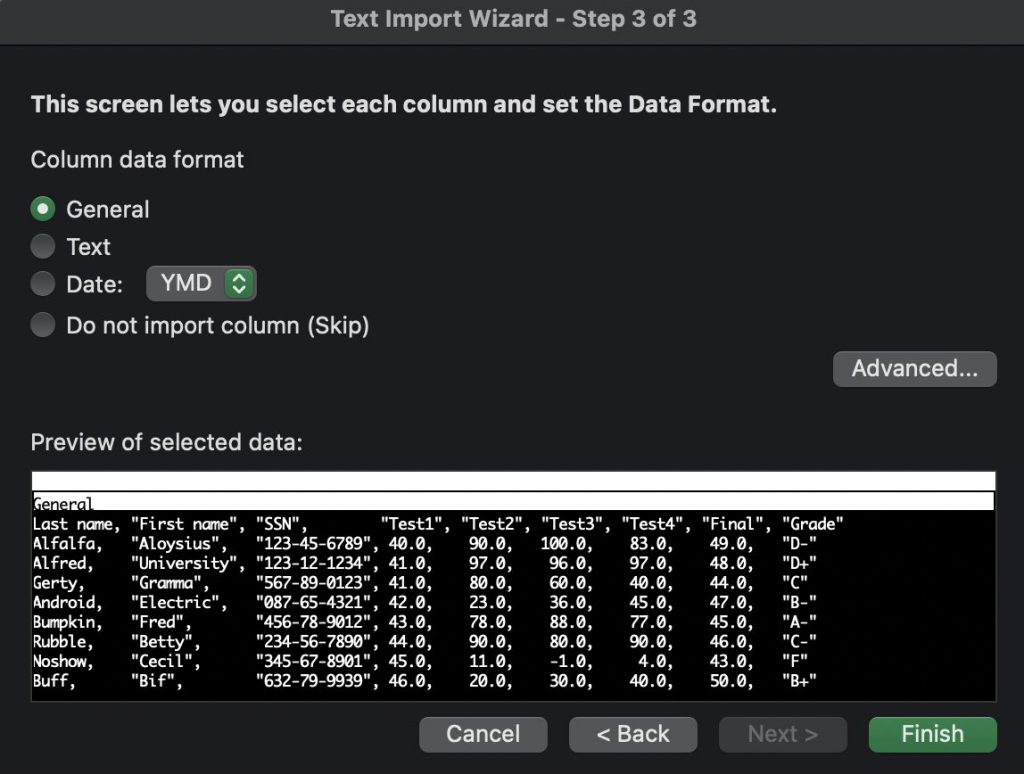Select Do not import column (Skip)
The height and width of the screenshot is (774, 1024).
click(x=42, y=323)
